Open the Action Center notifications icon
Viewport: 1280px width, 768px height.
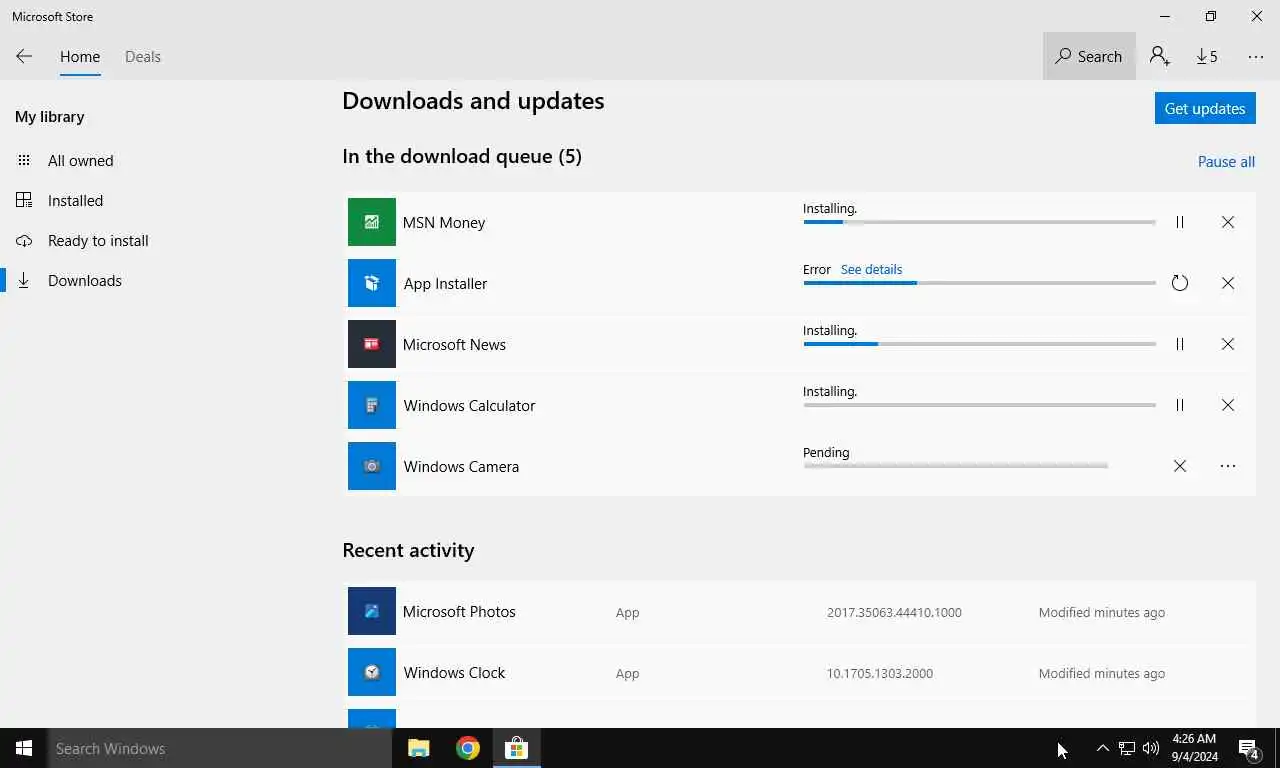[x=1249, y=748]
